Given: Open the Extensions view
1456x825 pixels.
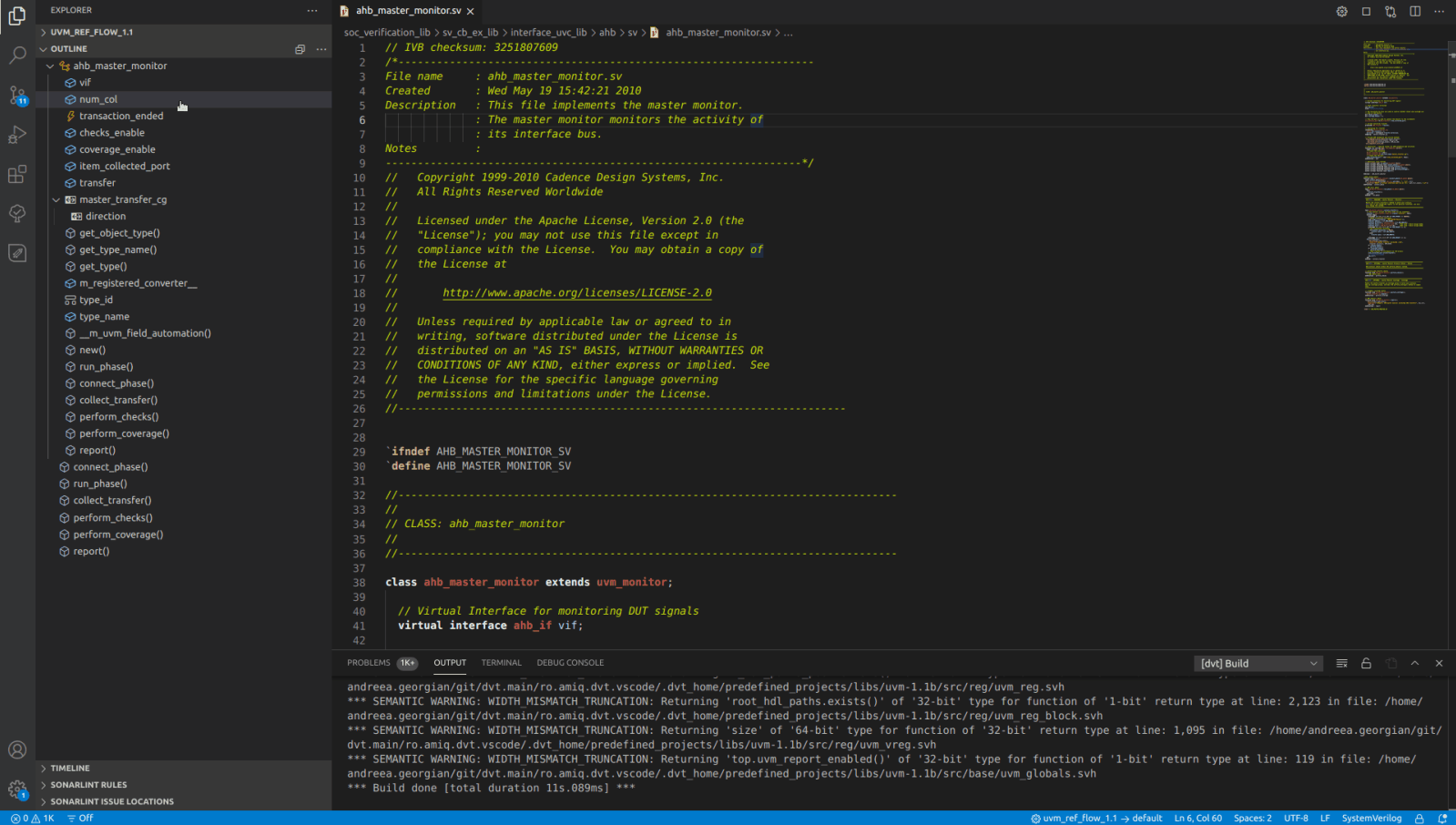Looking at the screenshot, I should (x=17, y=174).
